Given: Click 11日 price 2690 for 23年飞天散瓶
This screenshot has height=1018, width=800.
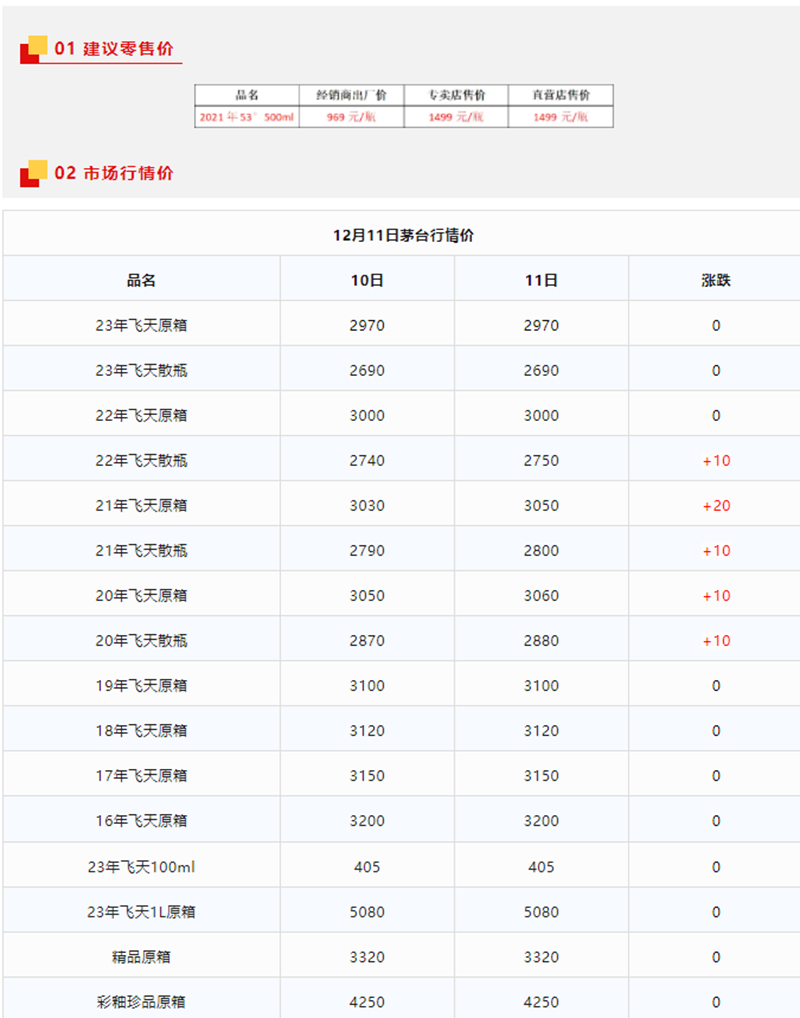Looking at the screenshot, I should [x=542, y=371].
